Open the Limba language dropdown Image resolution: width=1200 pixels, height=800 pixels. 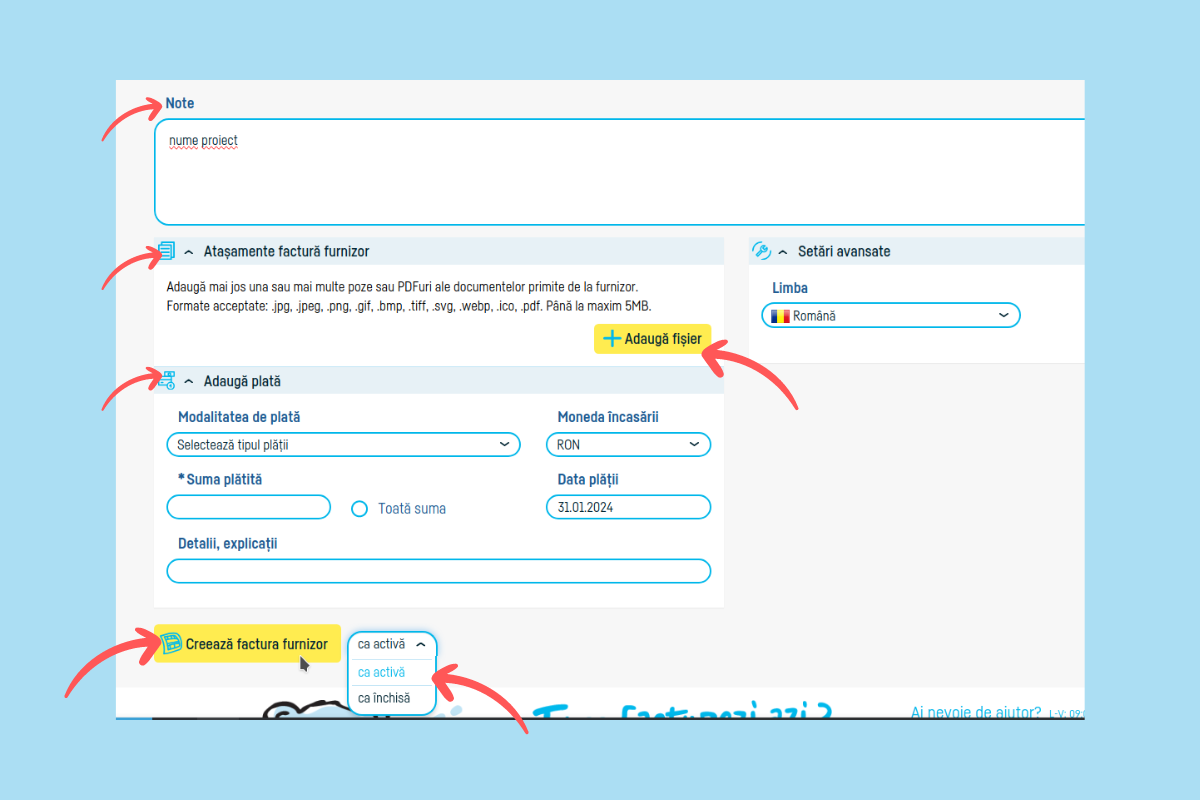(x=891, y=316)
